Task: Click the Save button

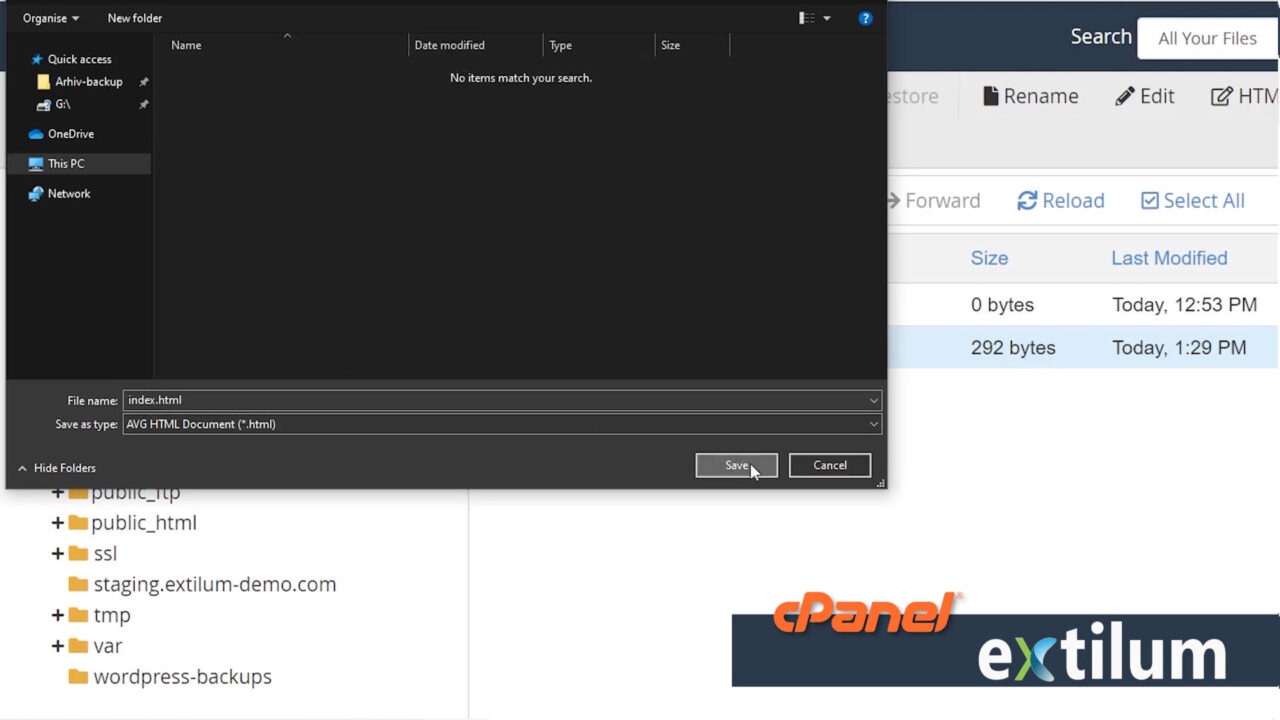Action: click(736, 464)
